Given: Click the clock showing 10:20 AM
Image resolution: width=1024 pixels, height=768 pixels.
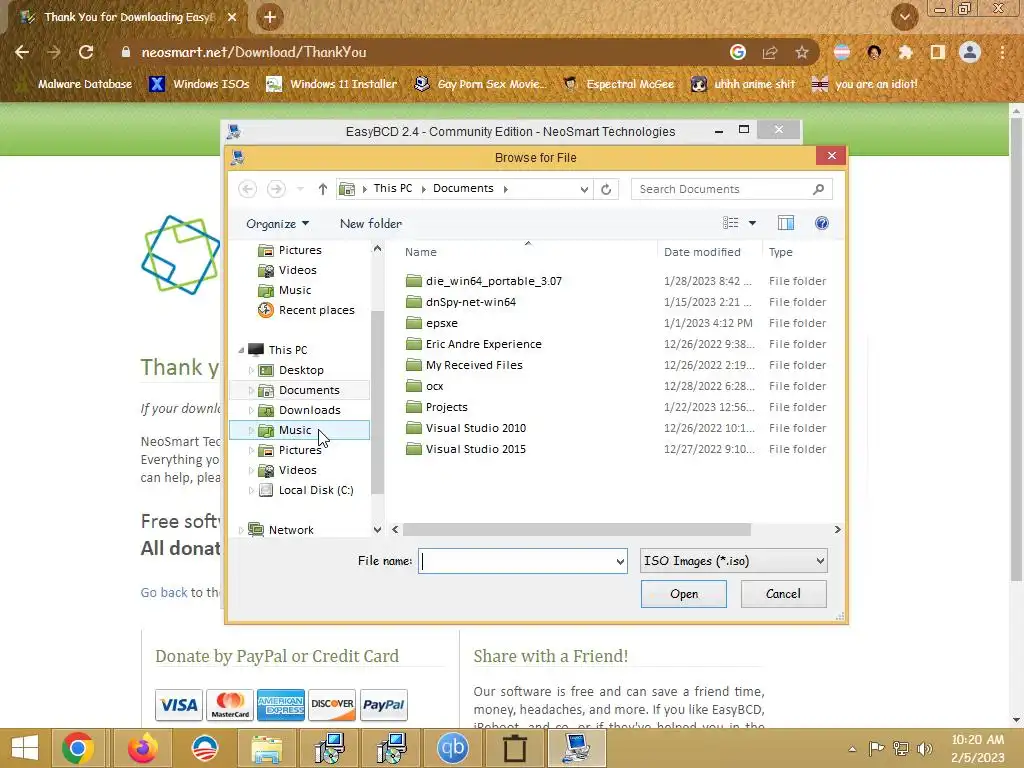Looking at the screenshot, I should click(x=978, y=740).
